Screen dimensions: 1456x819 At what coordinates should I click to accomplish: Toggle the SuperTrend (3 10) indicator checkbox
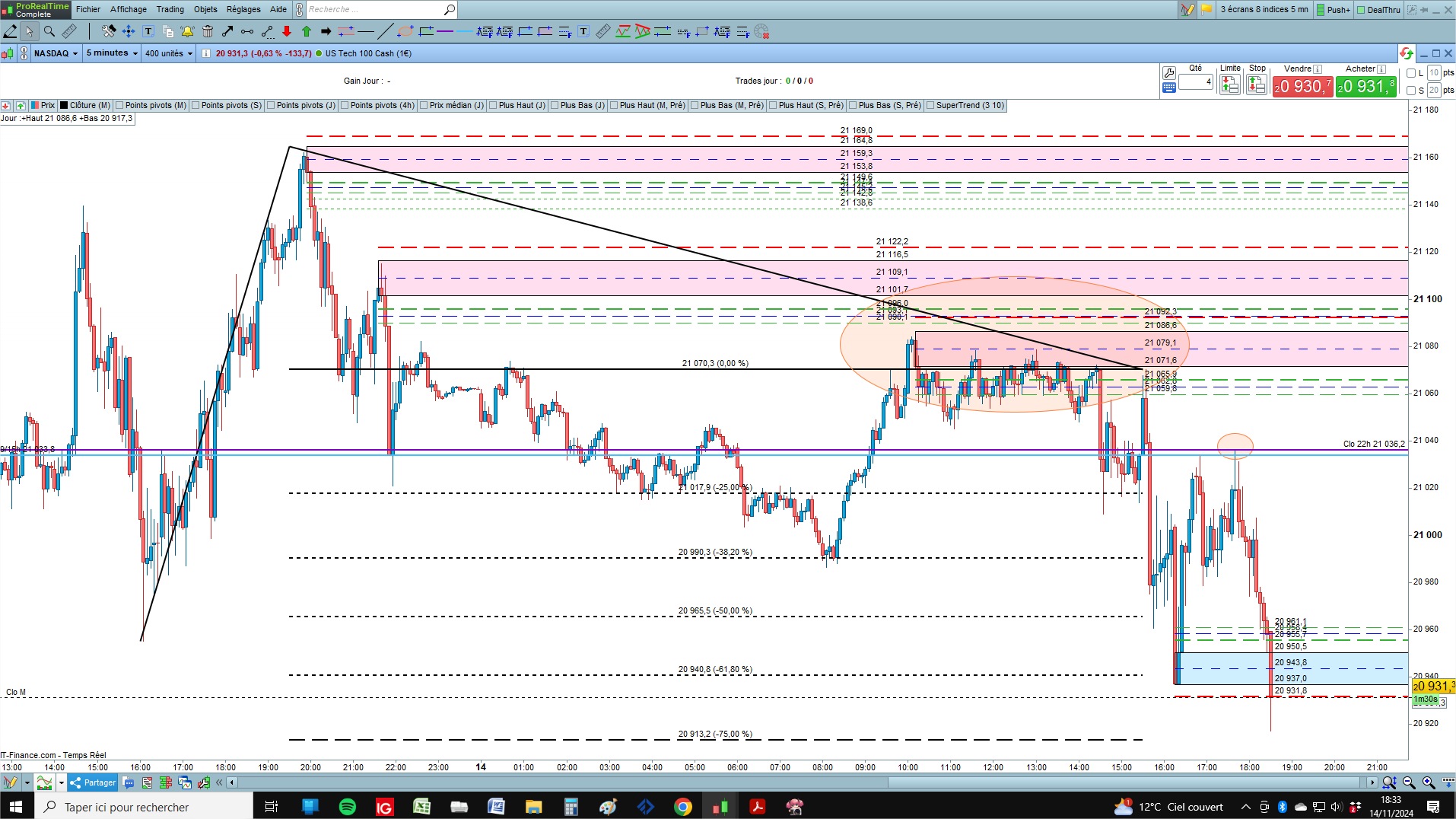point(930,106)
